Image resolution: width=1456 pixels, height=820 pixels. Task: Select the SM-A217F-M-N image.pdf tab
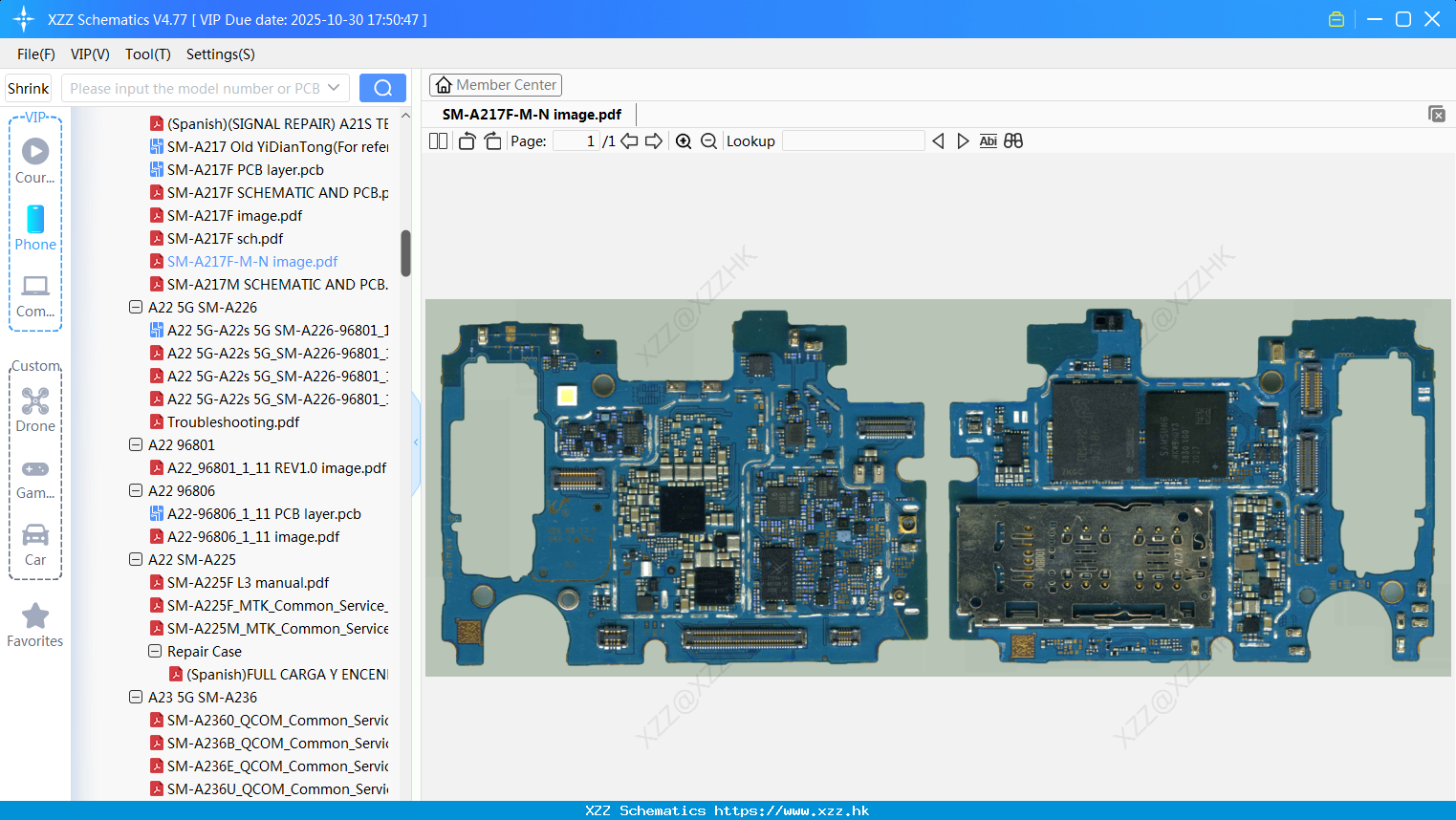(x=532, y=114)
